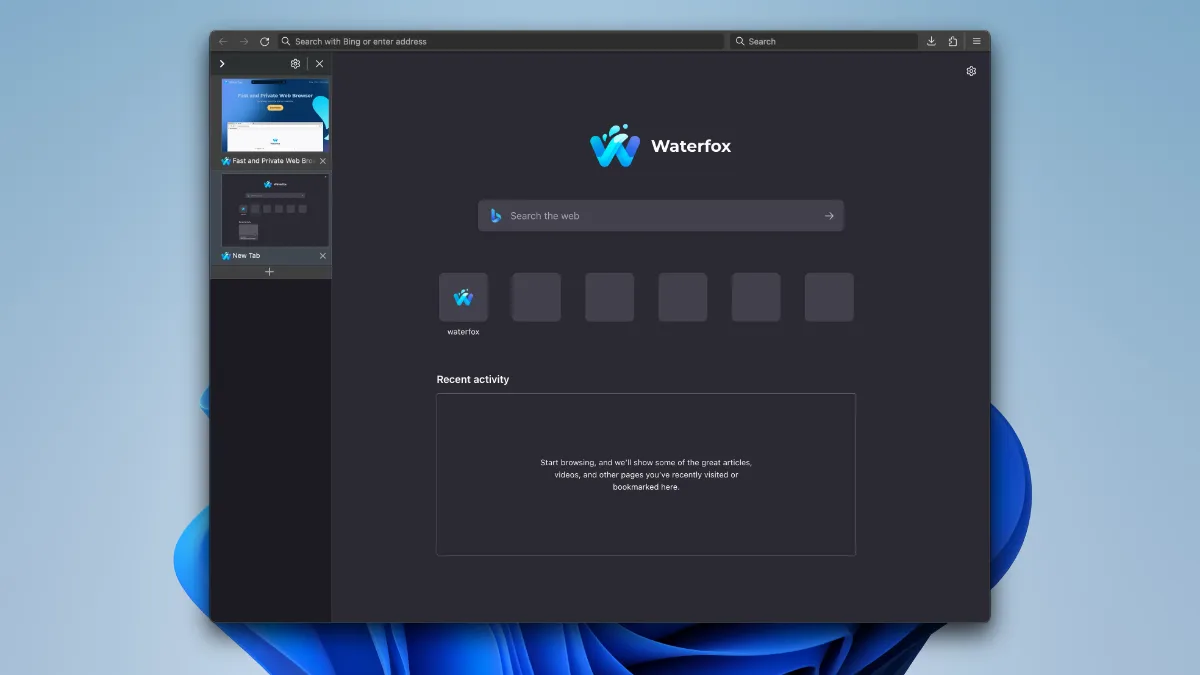Image resolution: width=1200 pixels, height=675 pixels.
Task: Close the Fast and Private Web tab
Action: pos(322,160)
